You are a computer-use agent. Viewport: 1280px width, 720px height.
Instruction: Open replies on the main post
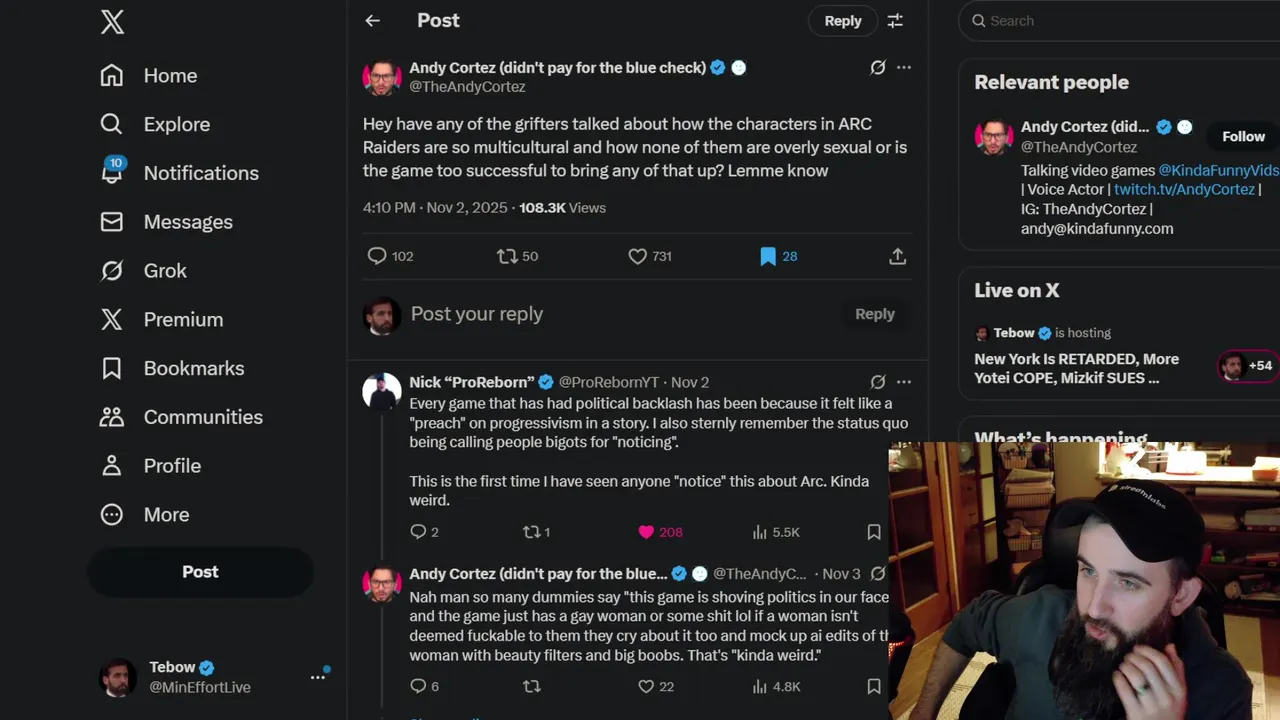(377, 257)
